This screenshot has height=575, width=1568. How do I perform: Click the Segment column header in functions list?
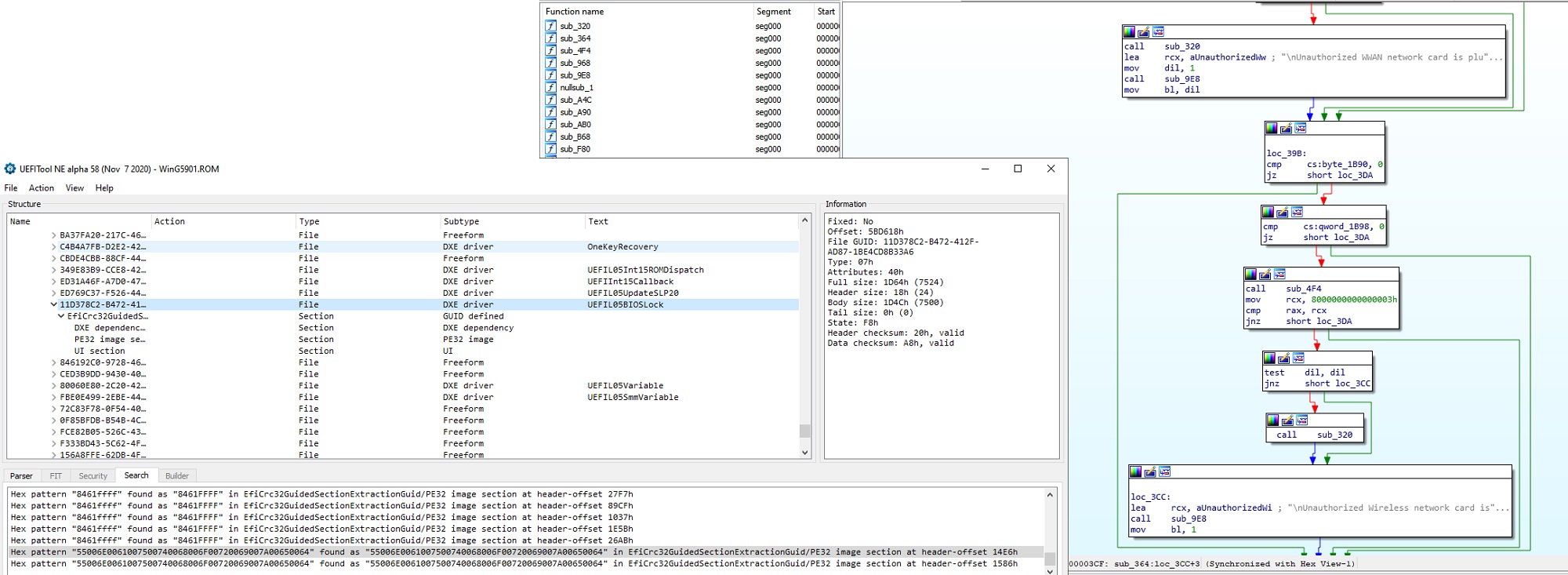[x=773, y=12]
